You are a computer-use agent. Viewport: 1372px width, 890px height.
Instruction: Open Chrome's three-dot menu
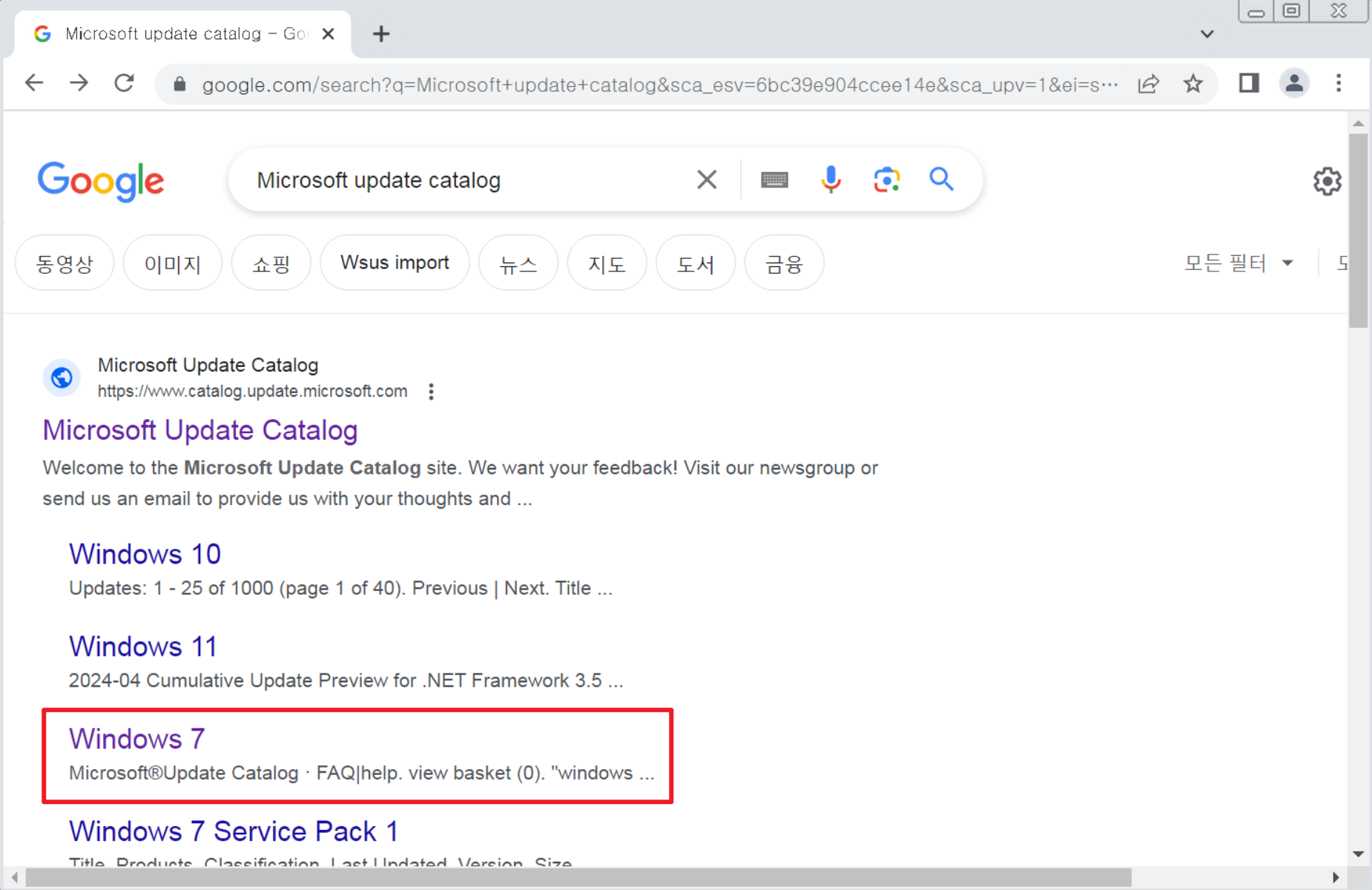pos(1339,83)
